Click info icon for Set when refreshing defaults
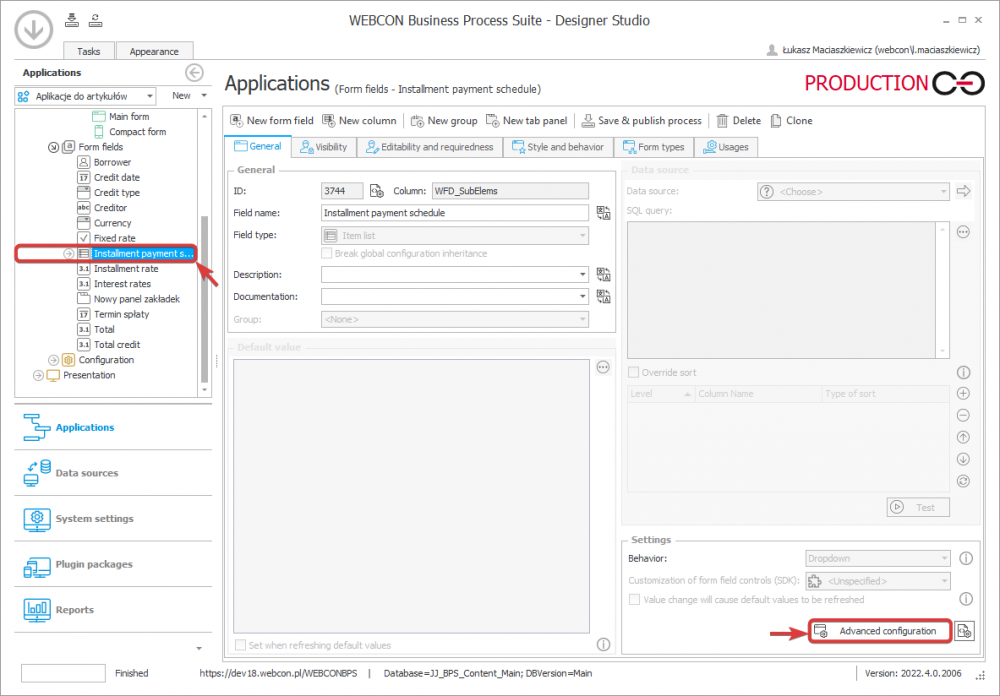Viewport: 1000px width, 696px height. coord(603,645)
